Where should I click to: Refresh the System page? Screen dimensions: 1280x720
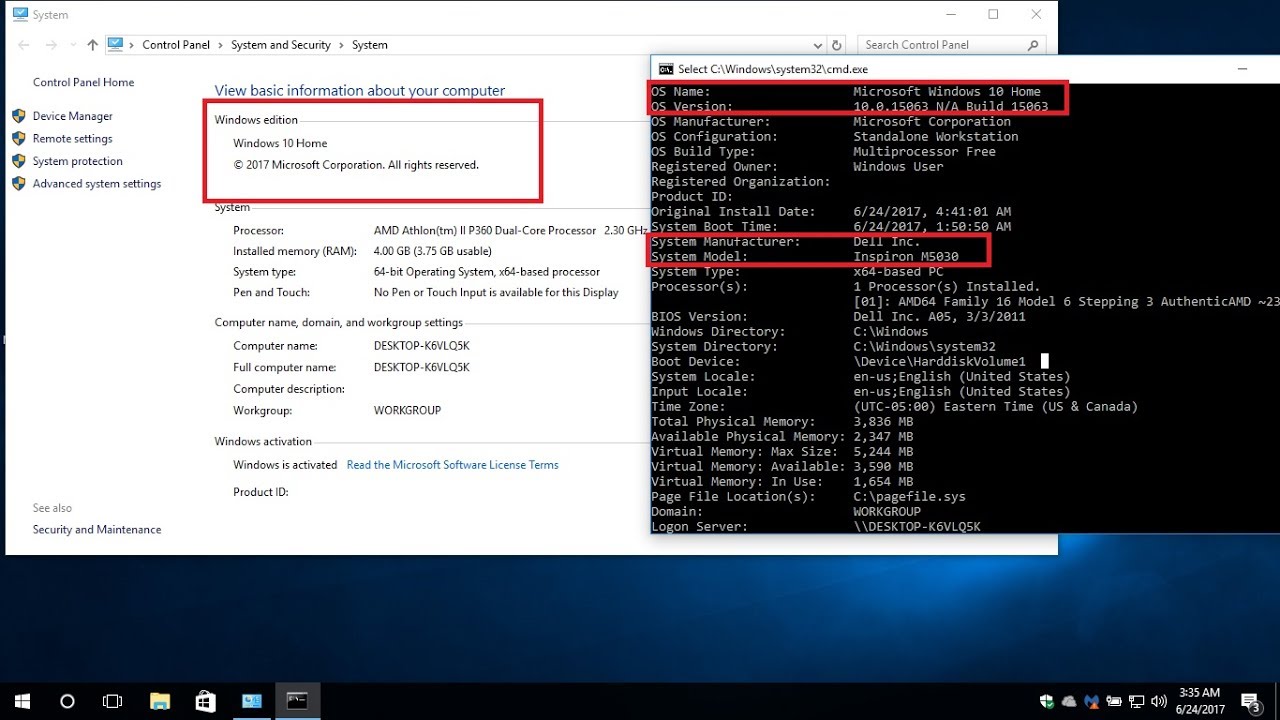pos(837,45)
